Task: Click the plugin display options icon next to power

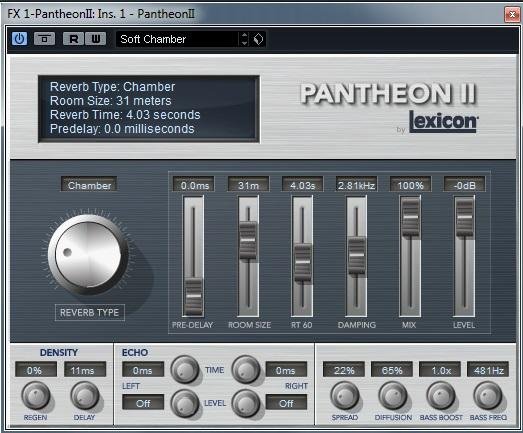Action: pos(44,39)
